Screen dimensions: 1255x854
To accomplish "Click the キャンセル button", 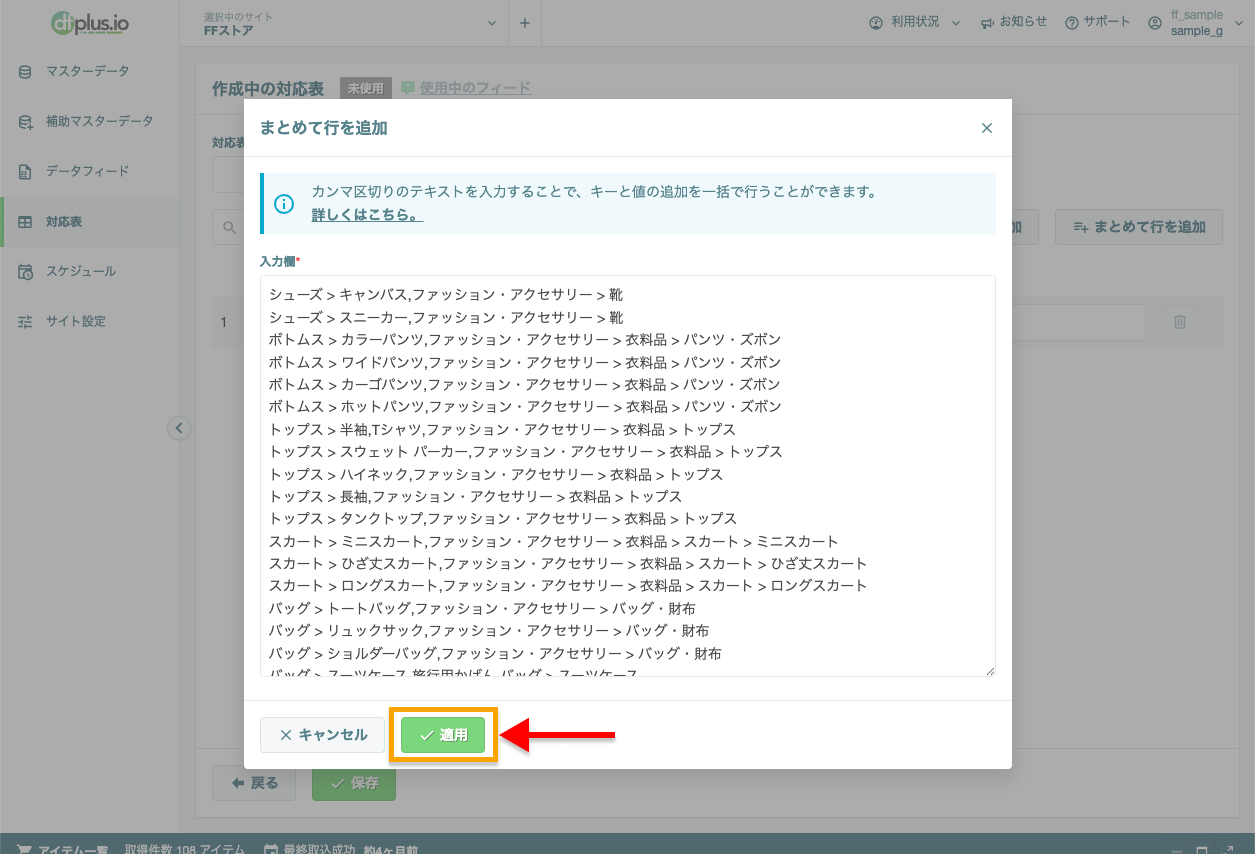I will 322,735.
